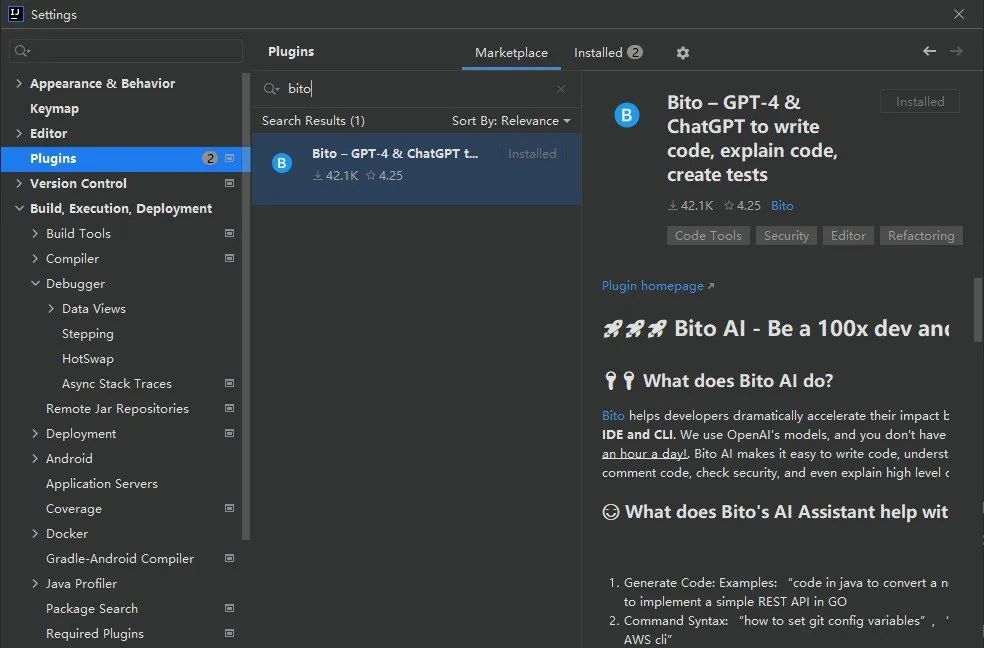This screenshot has height=648, width=984.
Task: Click the Installed button in details pane
Action: tap(919, 102)
